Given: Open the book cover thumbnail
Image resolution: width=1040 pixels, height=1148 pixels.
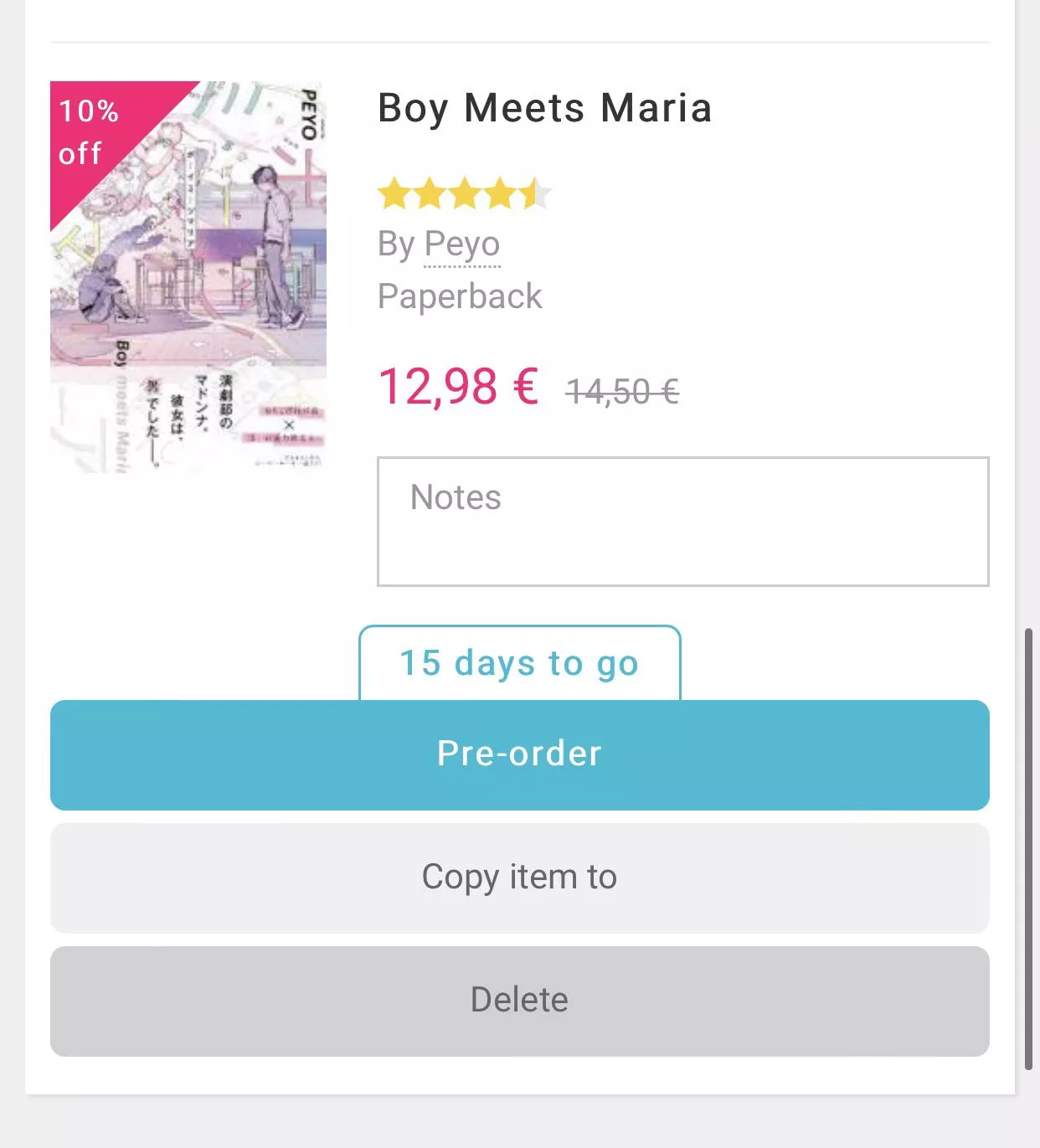Looking at the screenshot, I should (189, 275).
